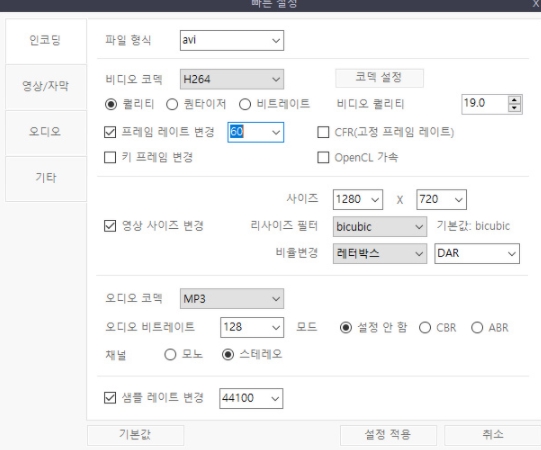541x450 pixels.
Task: Open the height 720 size dropdown
Action: coord(441,199)
